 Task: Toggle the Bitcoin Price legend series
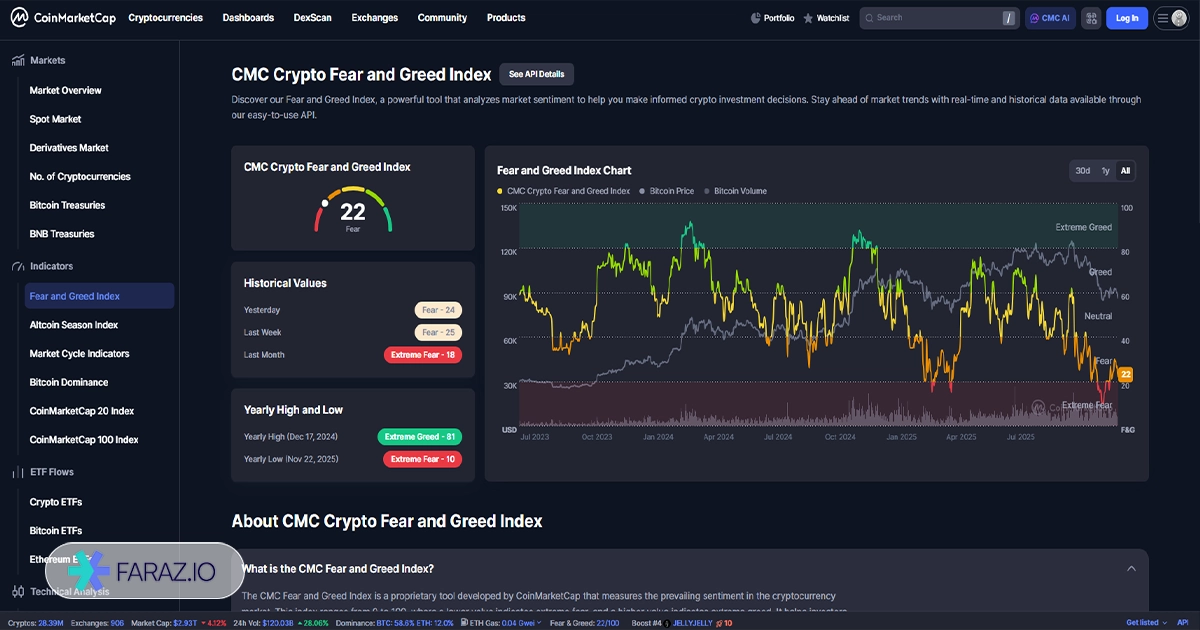click(x=666, y=191)
